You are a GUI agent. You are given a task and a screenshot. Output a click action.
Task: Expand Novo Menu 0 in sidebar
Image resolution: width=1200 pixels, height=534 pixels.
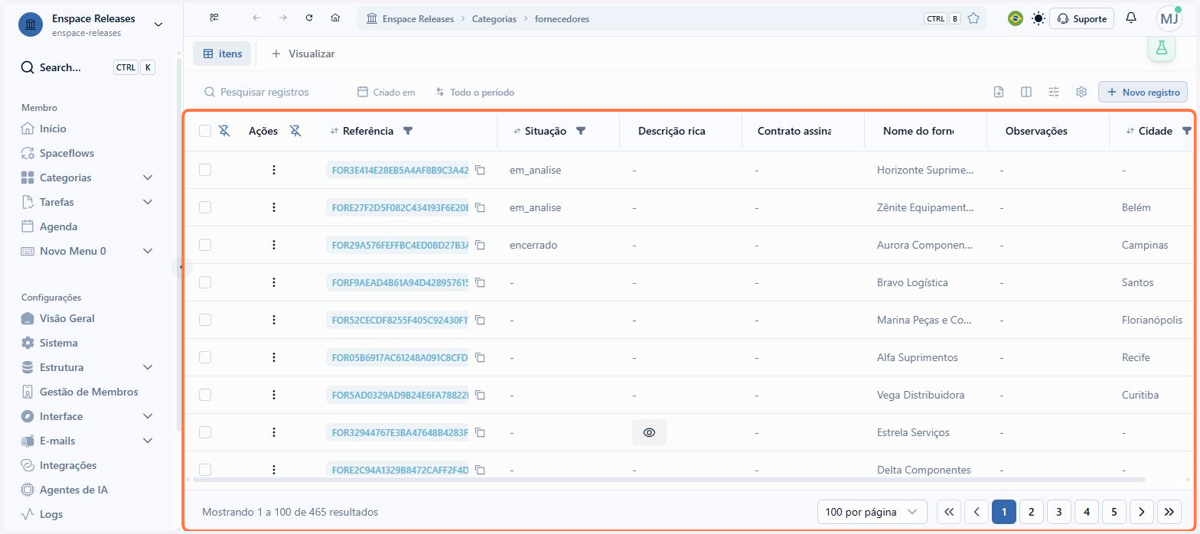pyautogui.click(x=148, y=251)
